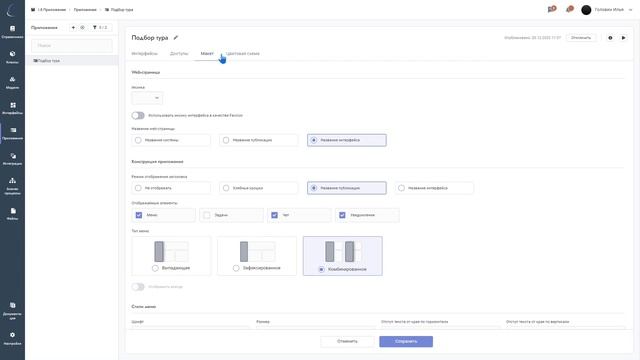Select Название системы as web page name
The width and height of the screenshot is (640, 360).
point(171,140)
